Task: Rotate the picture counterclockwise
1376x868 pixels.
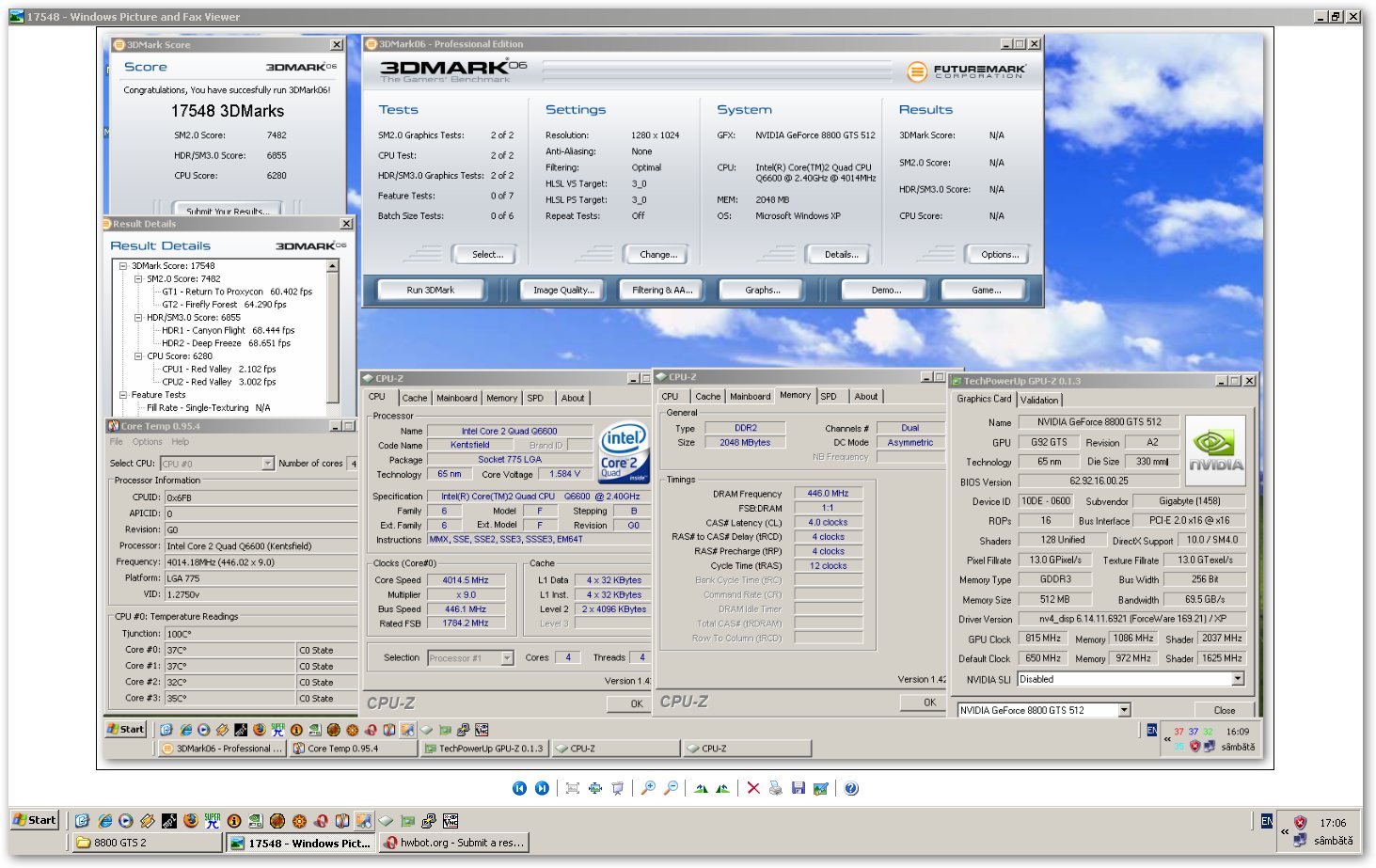Action: click(722, 788)
